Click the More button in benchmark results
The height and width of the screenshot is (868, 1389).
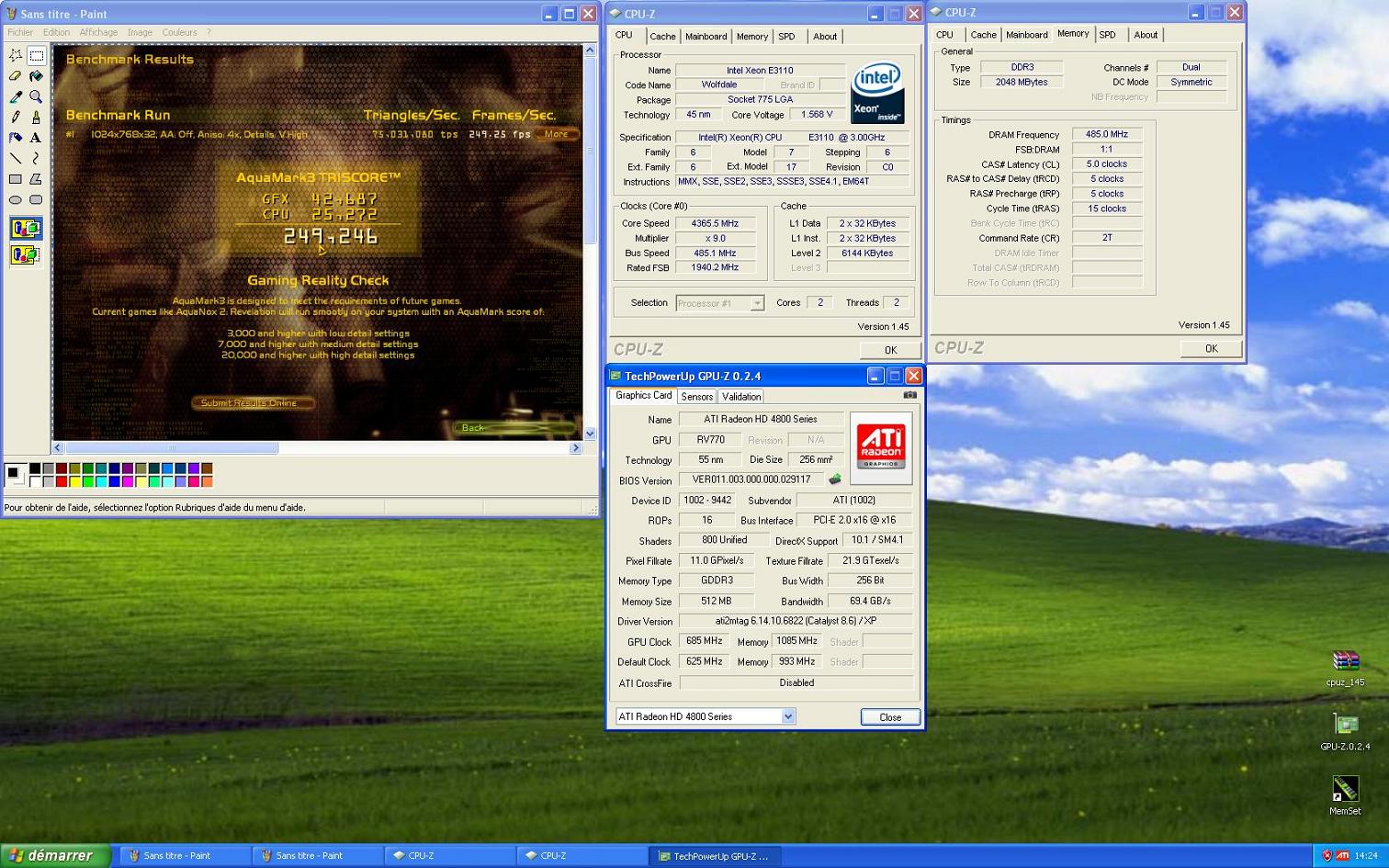tap(557, 134)
